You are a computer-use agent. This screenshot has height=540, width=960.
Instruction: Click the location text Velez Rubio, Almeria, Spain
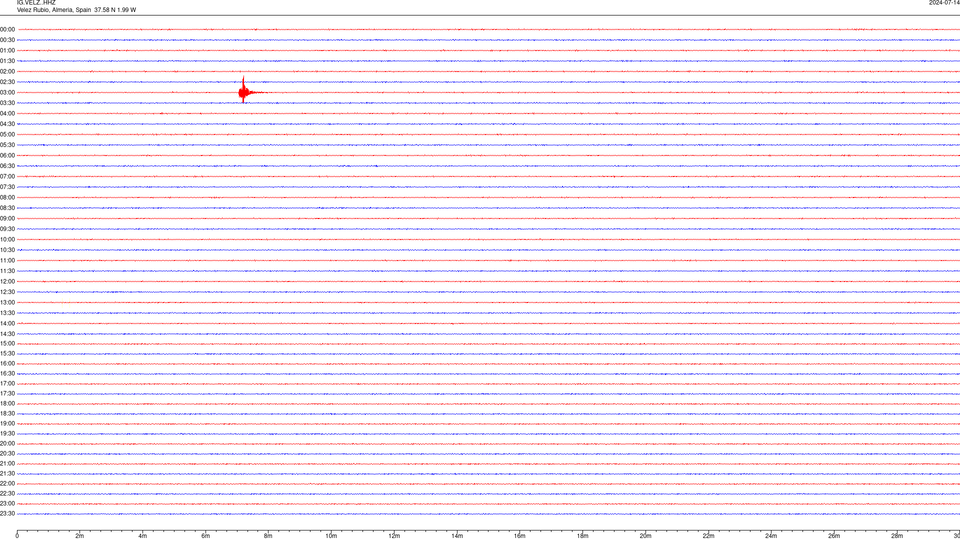click(x=54, y=10)
